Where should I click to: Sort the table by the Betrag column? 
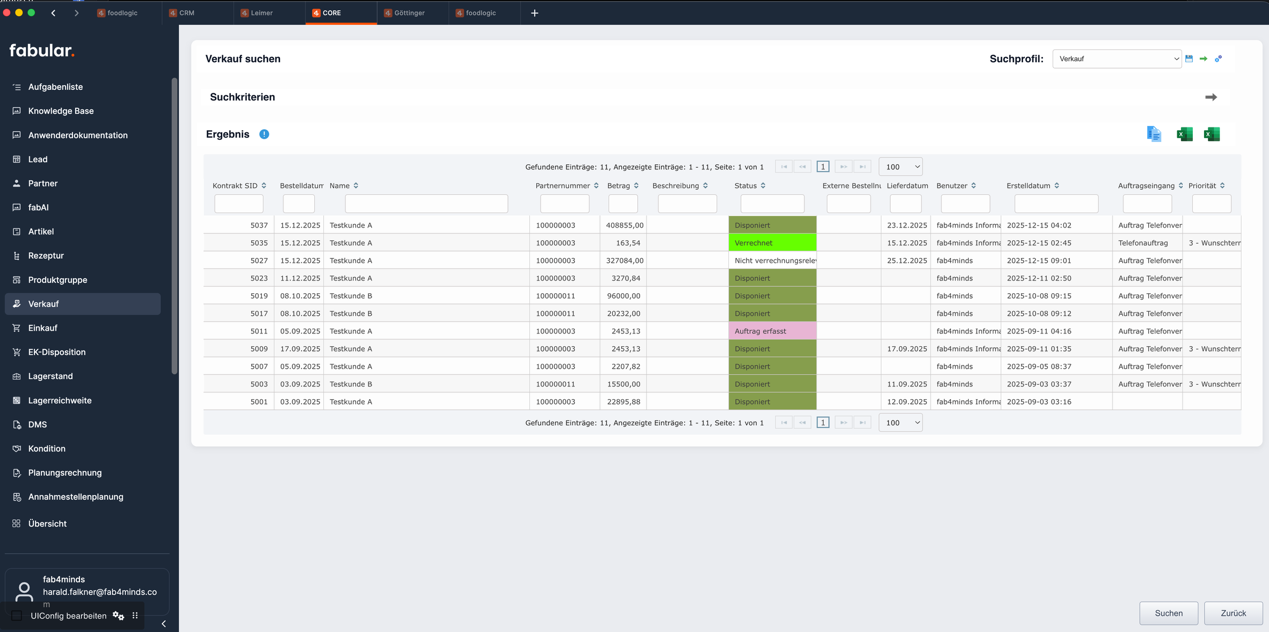636,186
